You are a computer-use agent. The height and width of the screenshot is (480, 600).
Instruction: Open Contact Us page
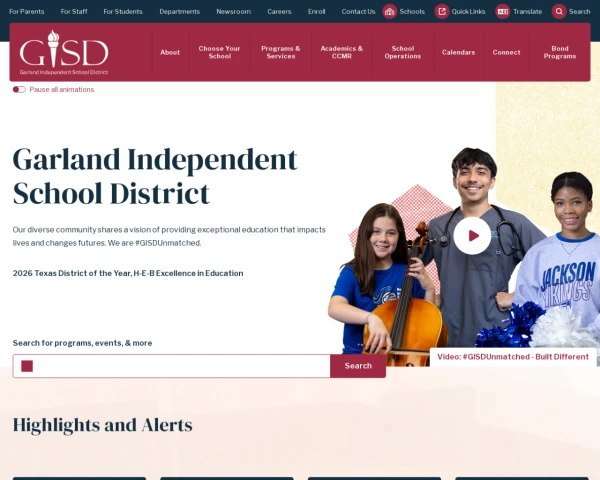pyautogui.click(x=358, y=11)
